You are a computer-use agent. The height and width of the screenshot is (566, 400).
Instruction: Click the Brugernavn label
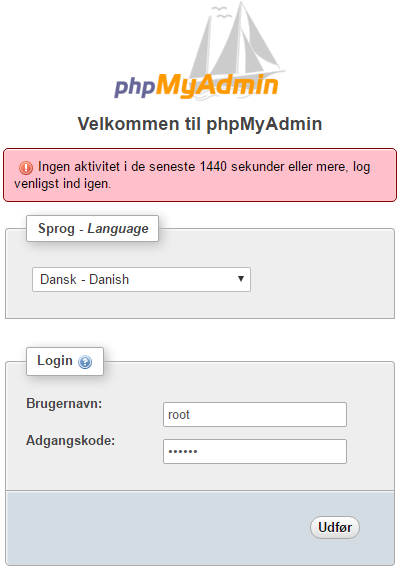tap(64, 403)
